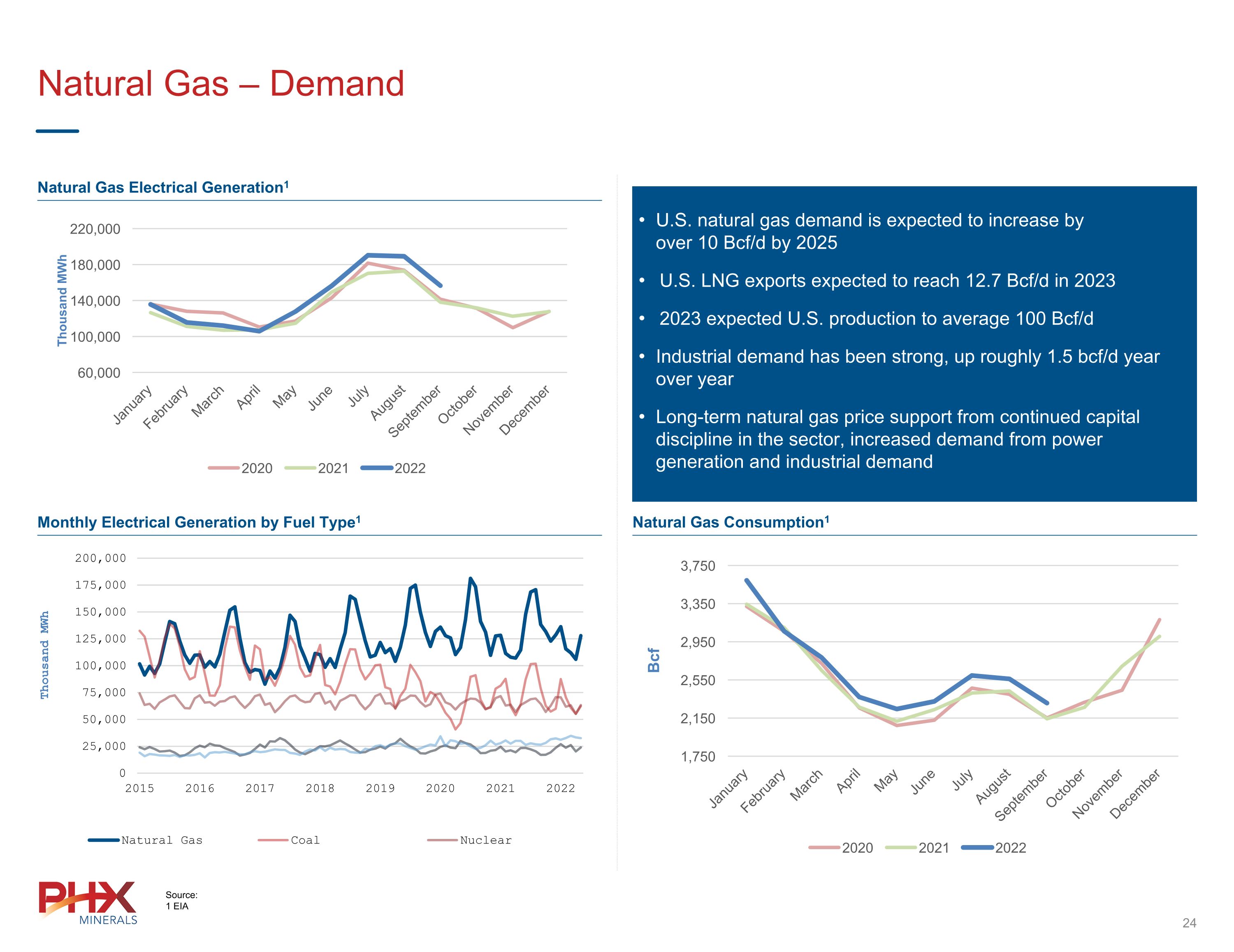Click the 'Thousand MWh' axis title of generation chart
Image resolution: width=1234 pixels, height=952 pixels.
click(62, 301)
